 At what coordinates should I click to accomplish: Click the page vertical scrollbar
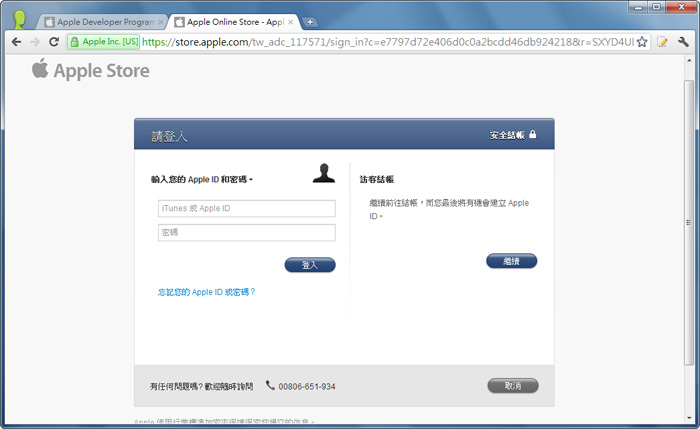tap(689, 222)
